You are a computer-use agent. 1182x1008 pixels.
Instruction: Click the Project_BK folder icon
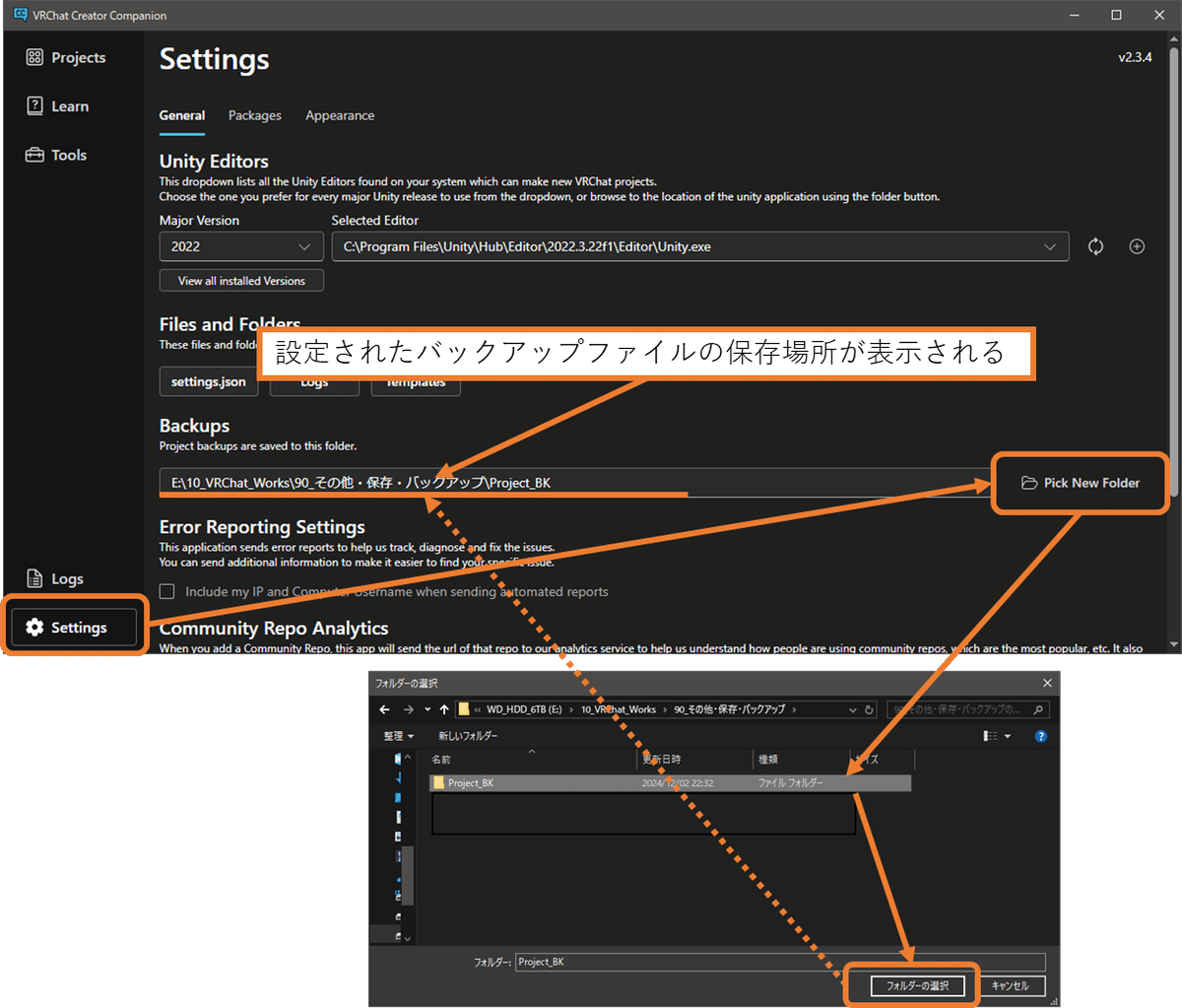tap(439, 783)
